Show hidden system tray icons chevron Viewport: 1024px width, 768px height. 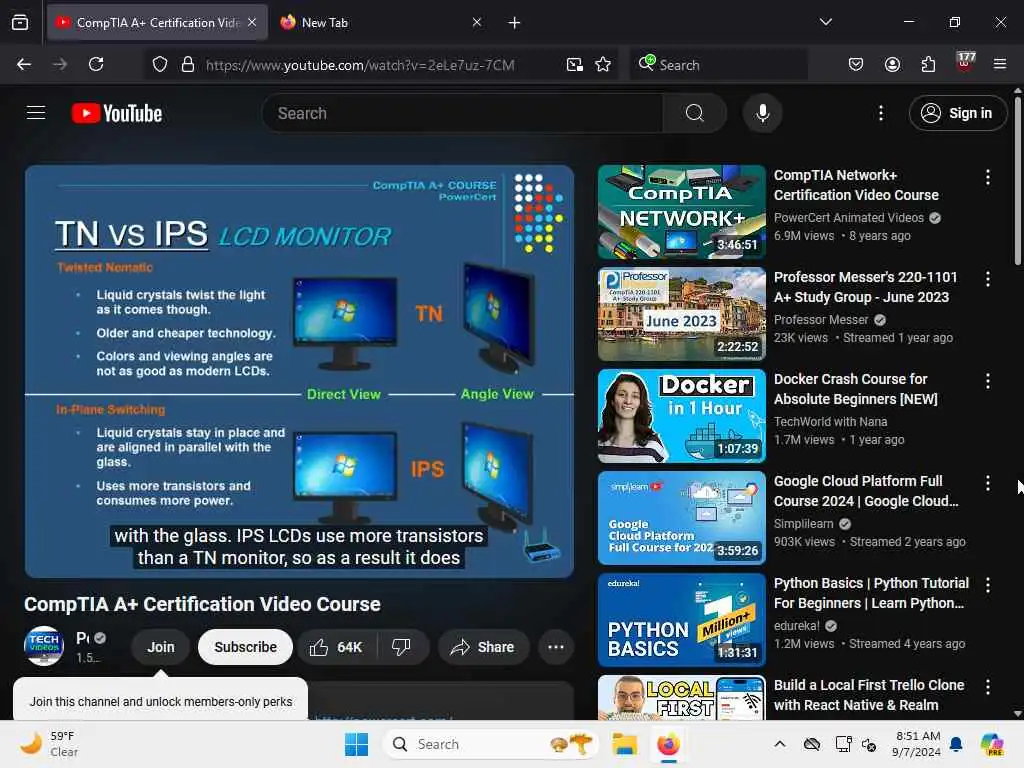click(x=780, y=744)
